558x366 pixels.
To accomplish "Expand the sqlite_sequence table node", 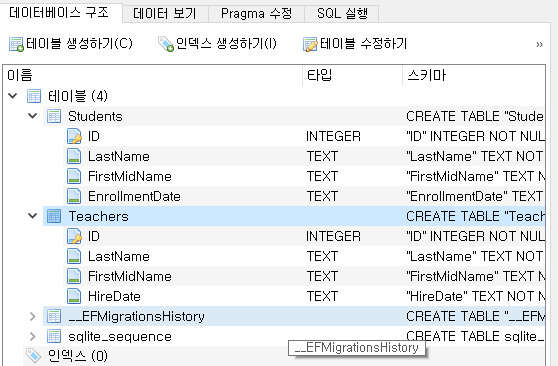I will click(x=33, y=336).
